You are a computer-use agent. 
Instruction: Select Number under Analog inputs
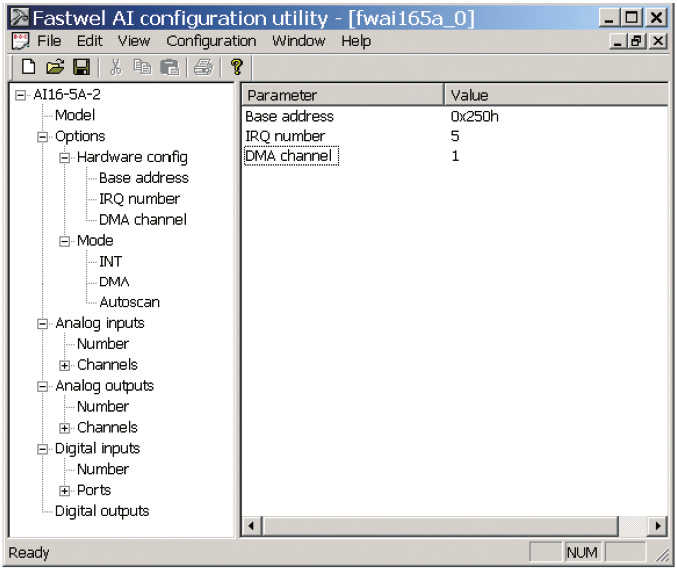[x=103, y=344]
